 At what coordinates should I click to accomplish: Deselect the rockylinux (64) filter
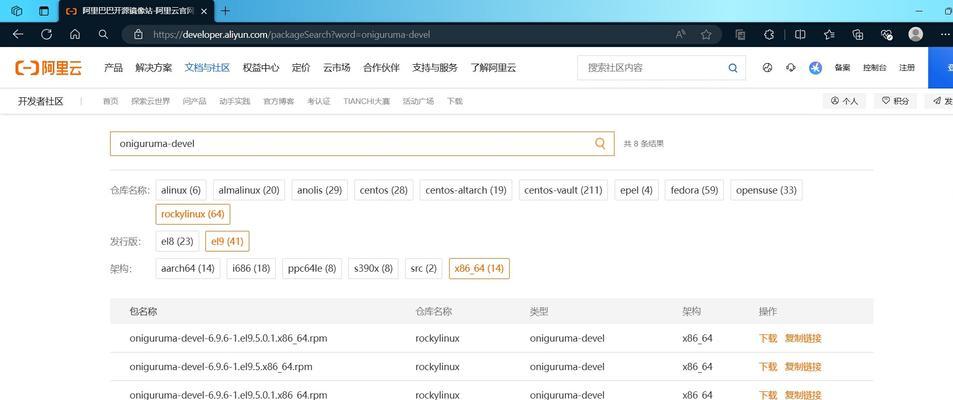point(193,215)
